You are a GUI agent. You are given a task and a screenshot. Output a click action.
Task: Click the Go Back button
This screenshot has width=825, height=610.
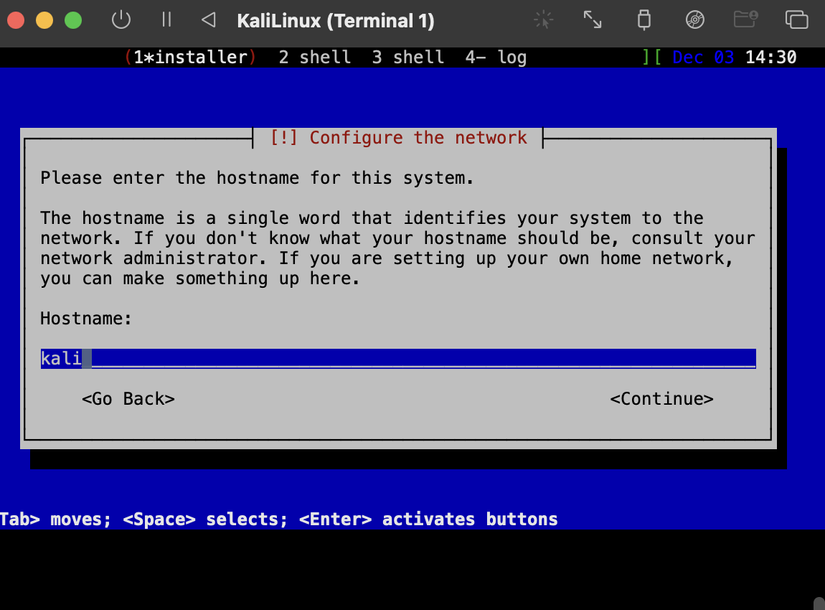point(128,399)
